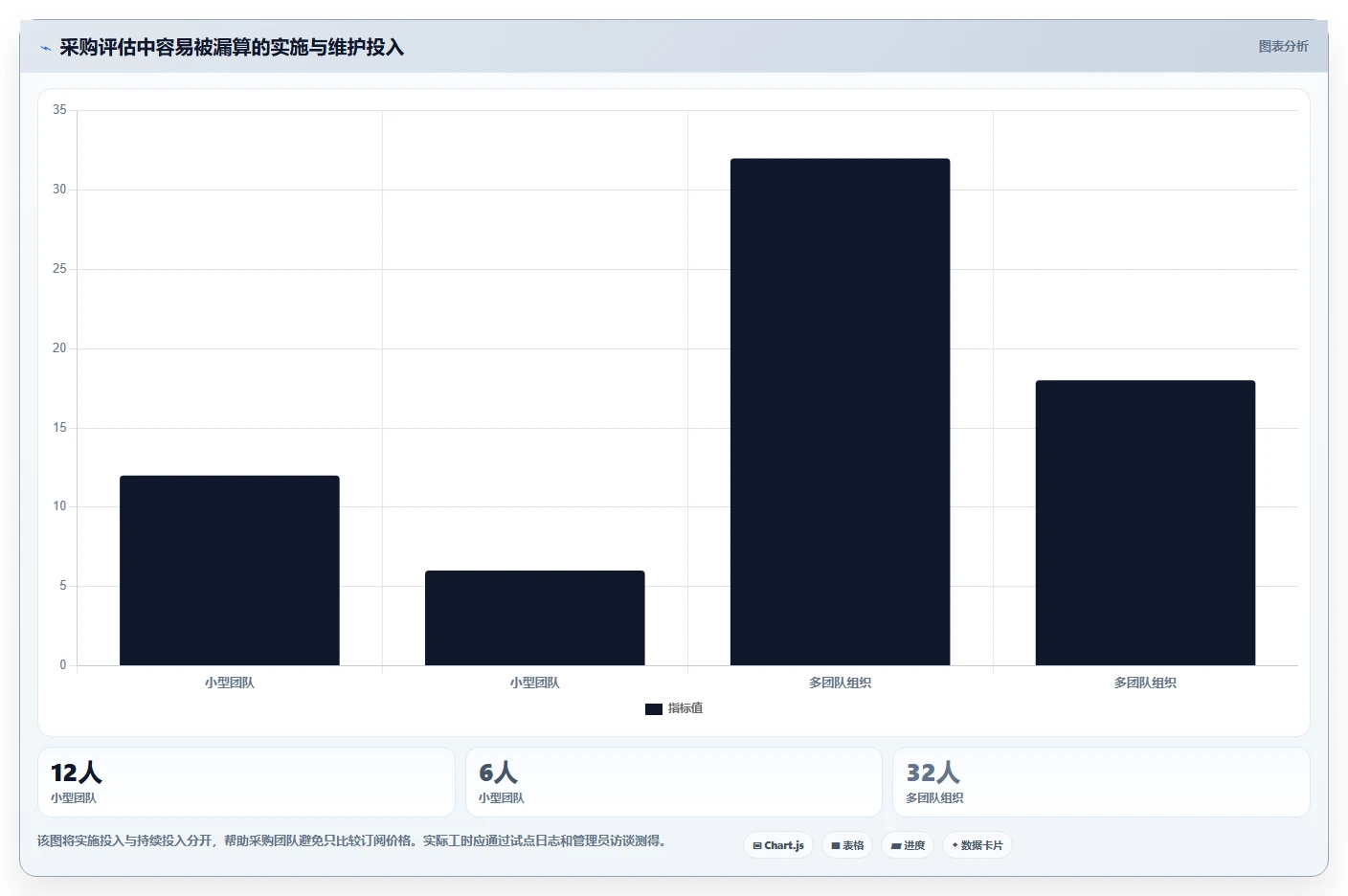The height and width of the screenshot is (896, 1348).
Task: Click the shortest bar with value 6
Action: pos(535,617)
